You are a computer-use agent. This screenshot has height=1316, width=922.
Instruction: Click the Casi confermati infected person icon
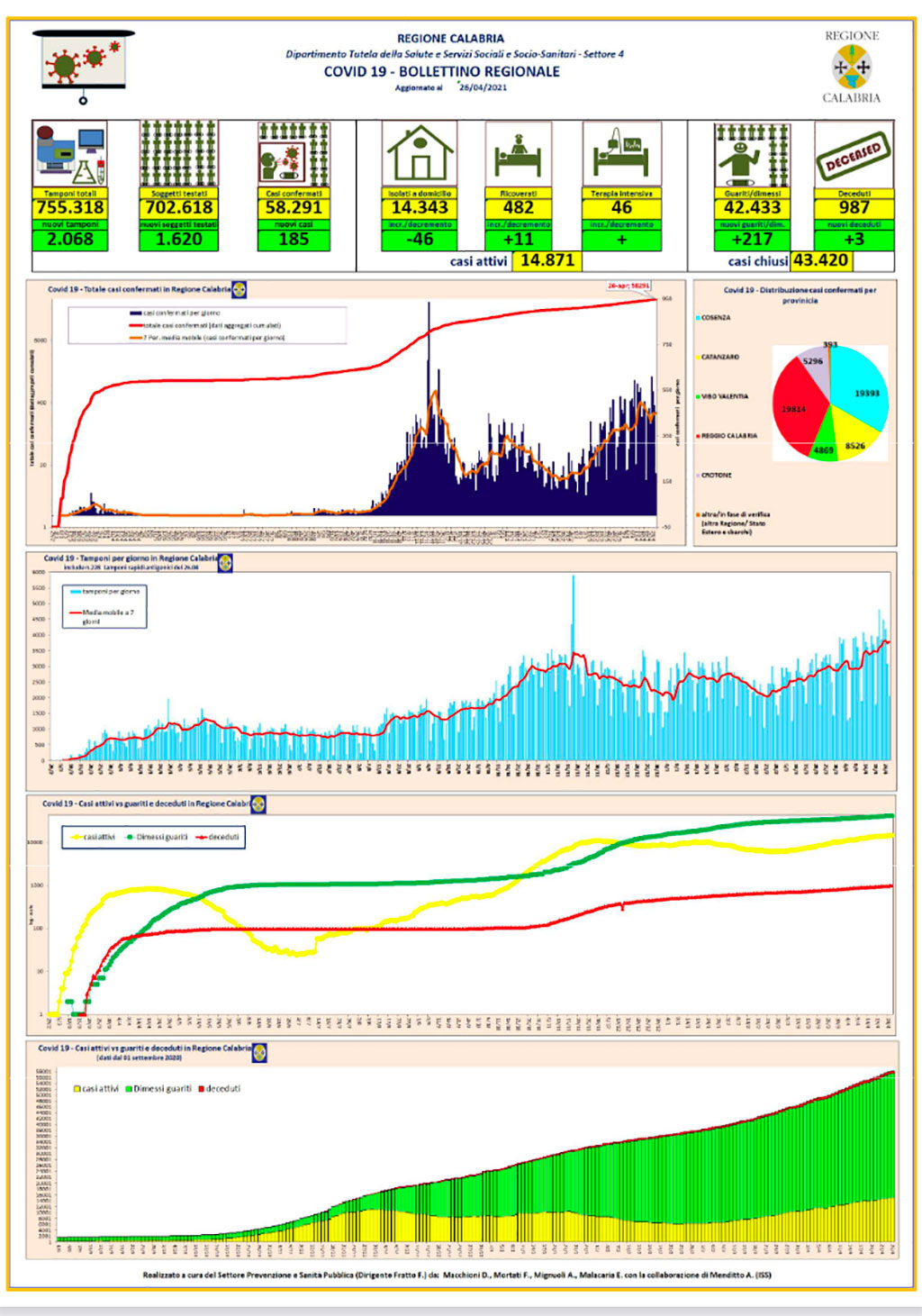click(294, 154)
